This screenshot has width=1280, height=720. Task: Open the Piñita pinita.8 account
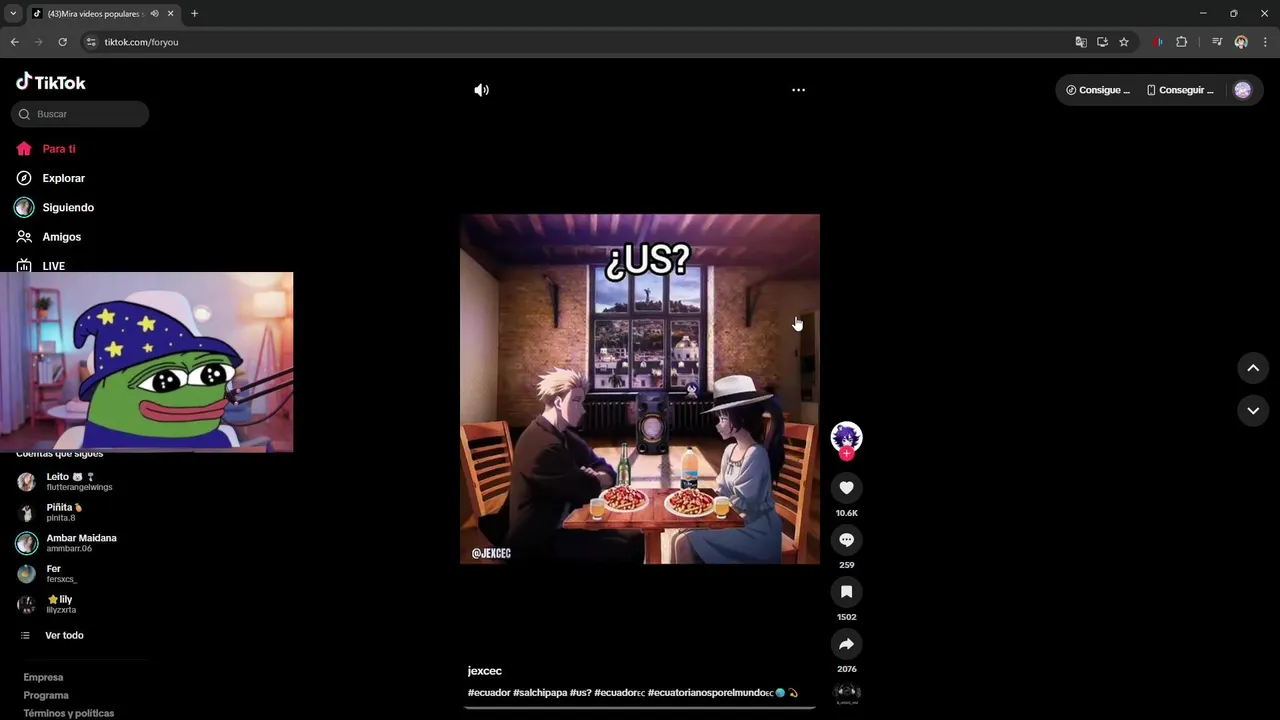50,513
